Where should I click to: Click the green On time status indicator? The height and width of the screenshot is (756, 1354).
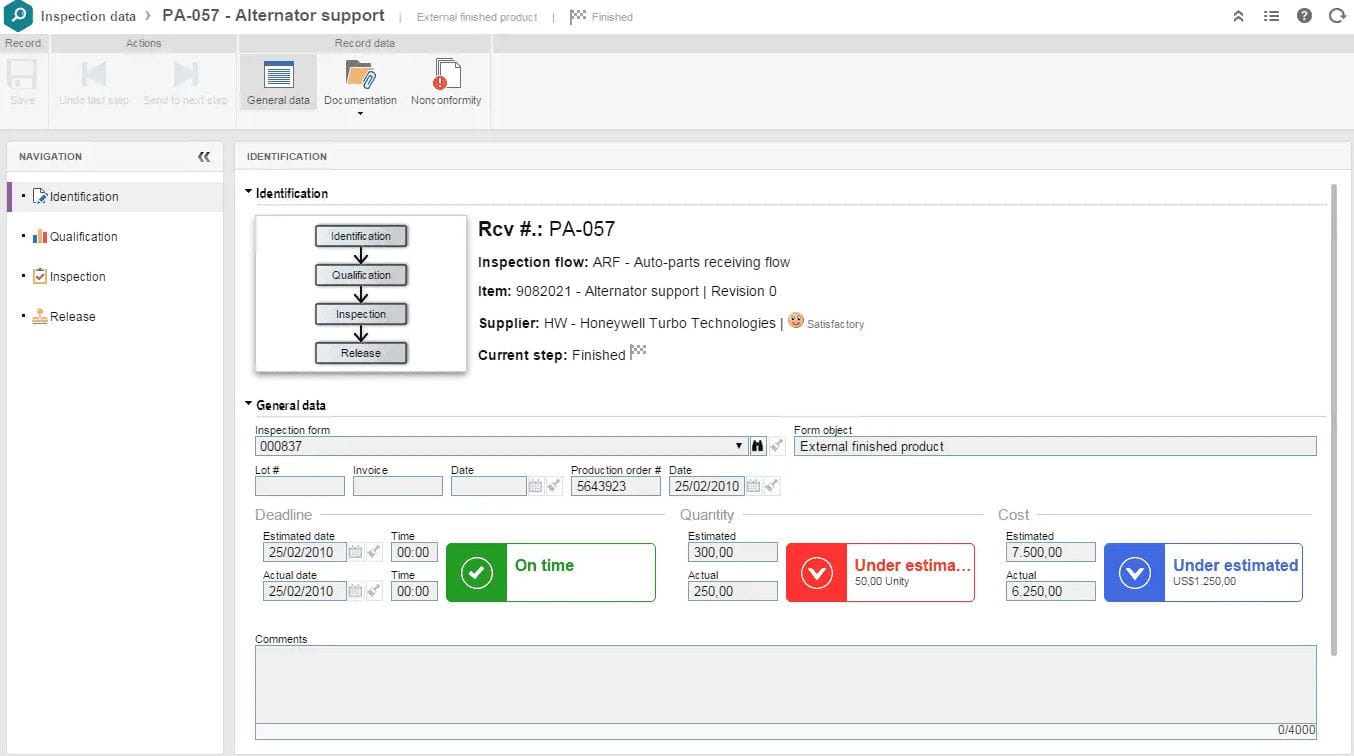click(x=550, y=573)
